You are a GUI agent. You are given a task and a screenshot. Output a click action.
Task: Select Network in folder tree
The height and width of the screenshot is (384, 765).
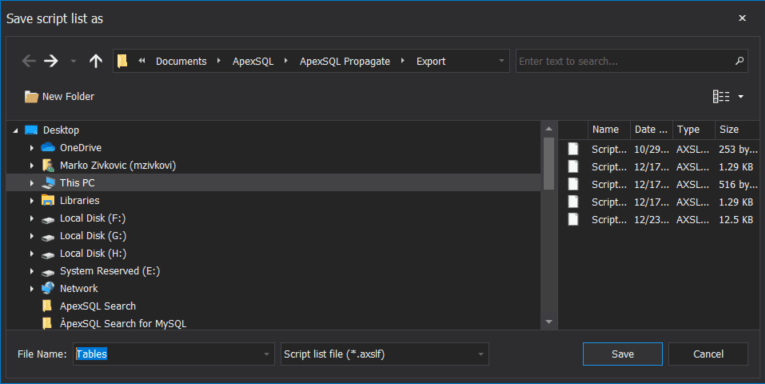click(x=79, y=288)
